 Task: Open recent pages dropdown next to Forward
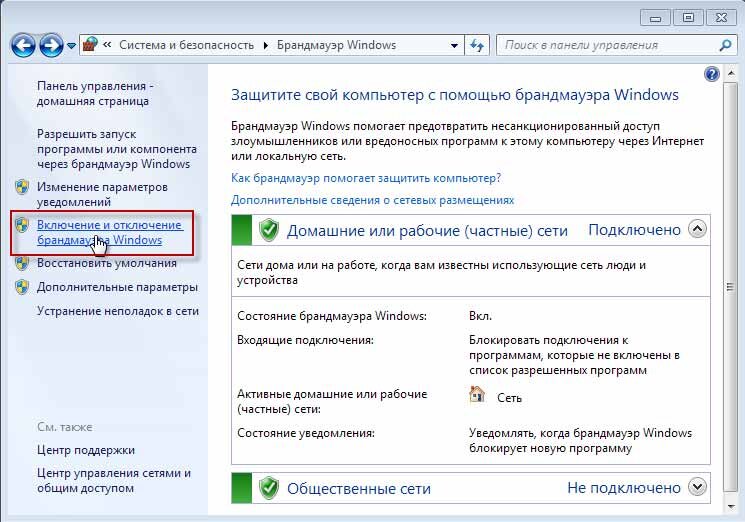pos(71,46)
